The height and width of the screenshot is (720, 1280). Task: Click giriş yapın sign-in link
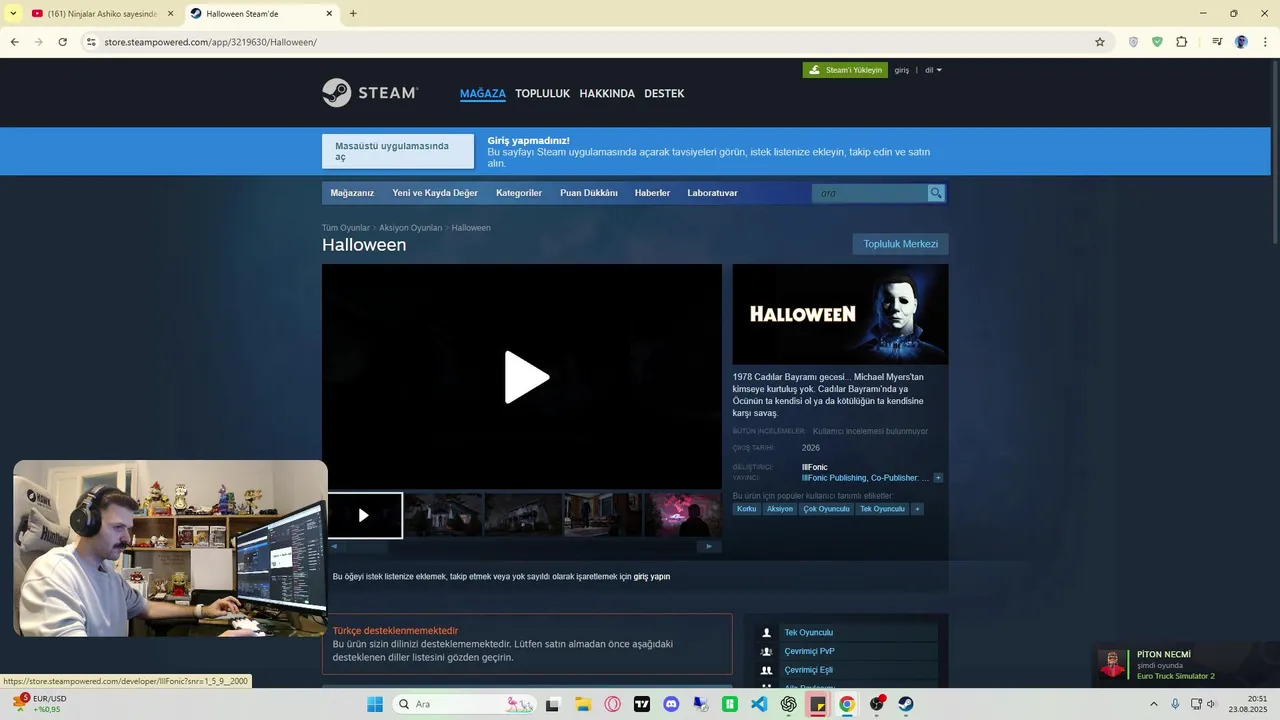[652, 577]
